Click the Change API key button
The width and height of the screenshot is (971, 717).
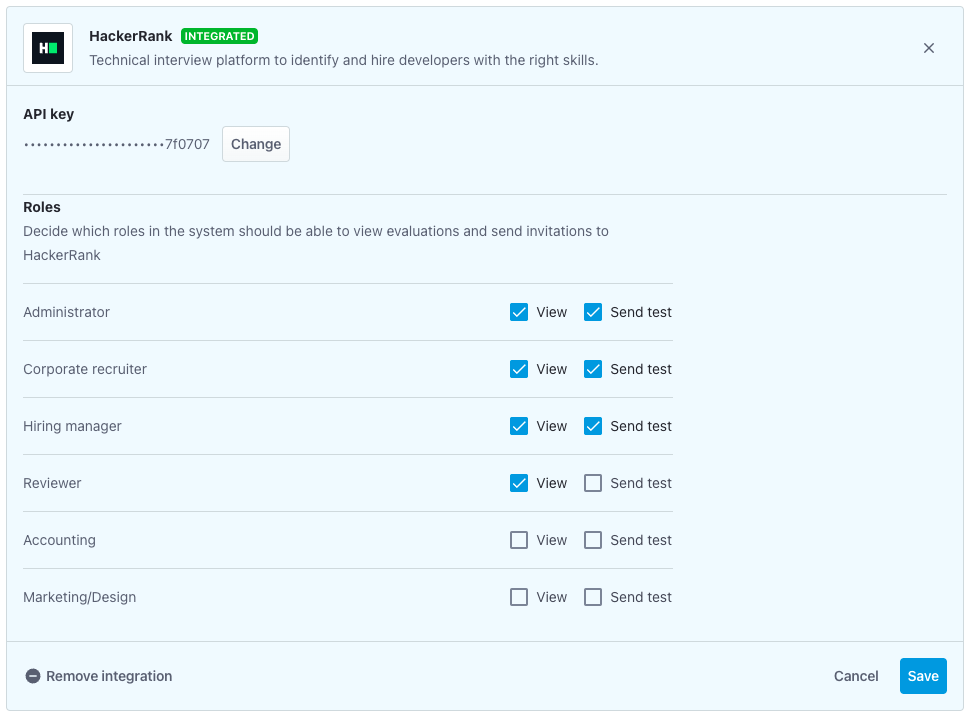[256, 144]
